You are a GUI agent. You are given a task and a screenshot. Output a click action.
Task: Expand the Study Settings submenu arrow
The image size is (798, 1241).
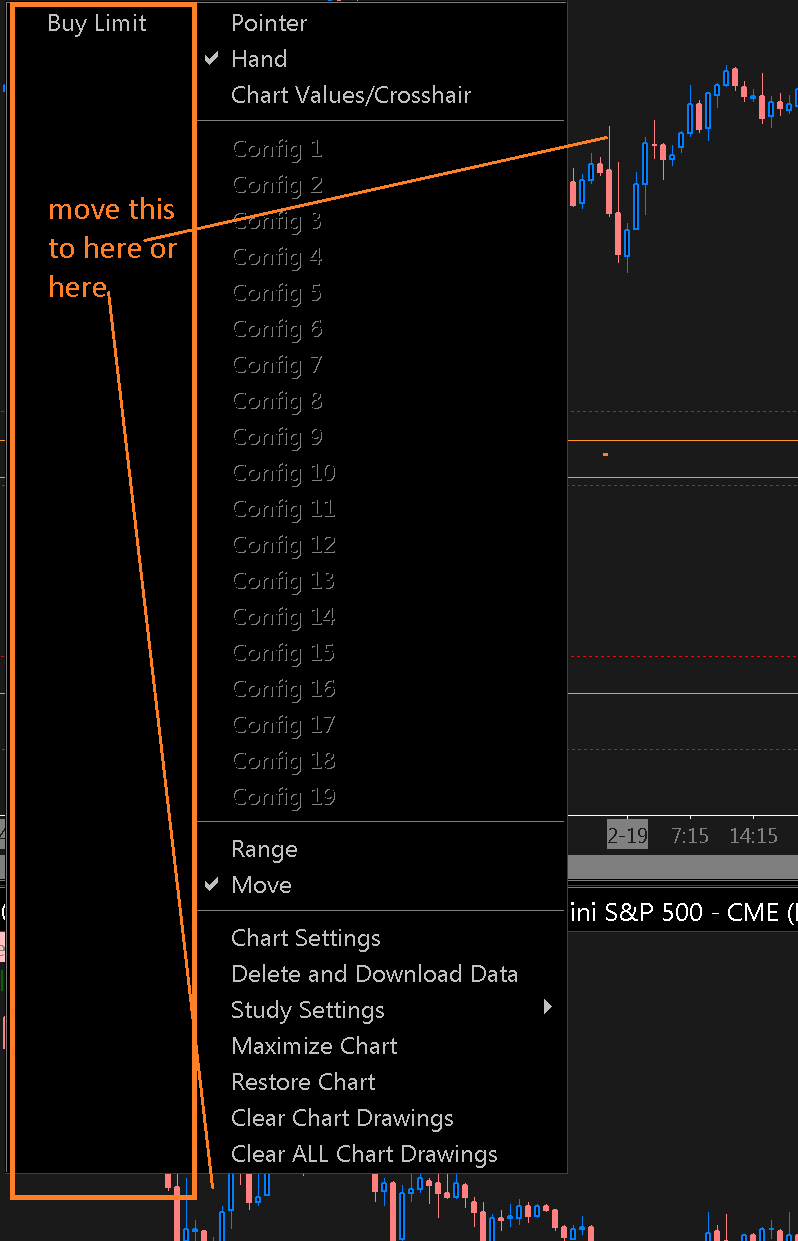point(547,1007)
